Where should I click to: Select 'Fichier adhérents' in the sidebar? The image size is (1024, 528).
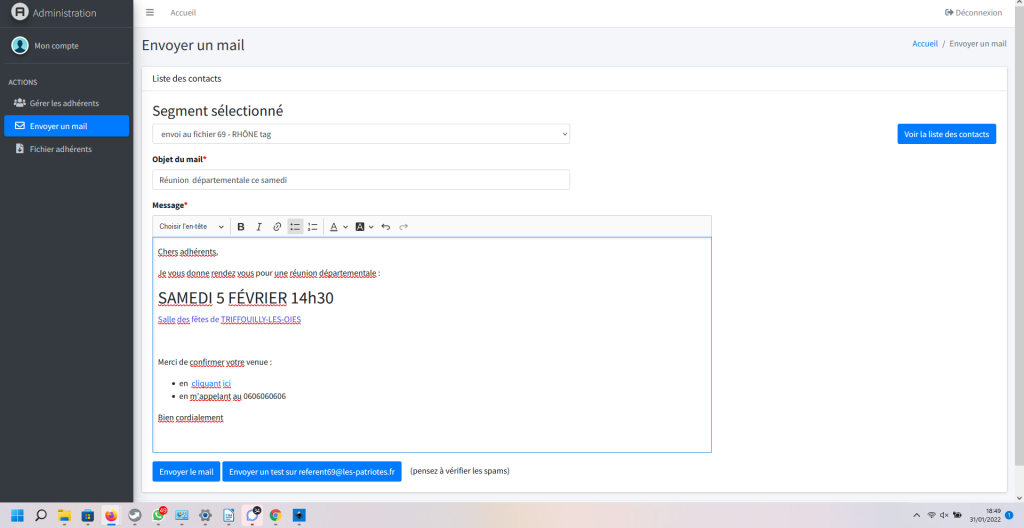pos(60,149)
